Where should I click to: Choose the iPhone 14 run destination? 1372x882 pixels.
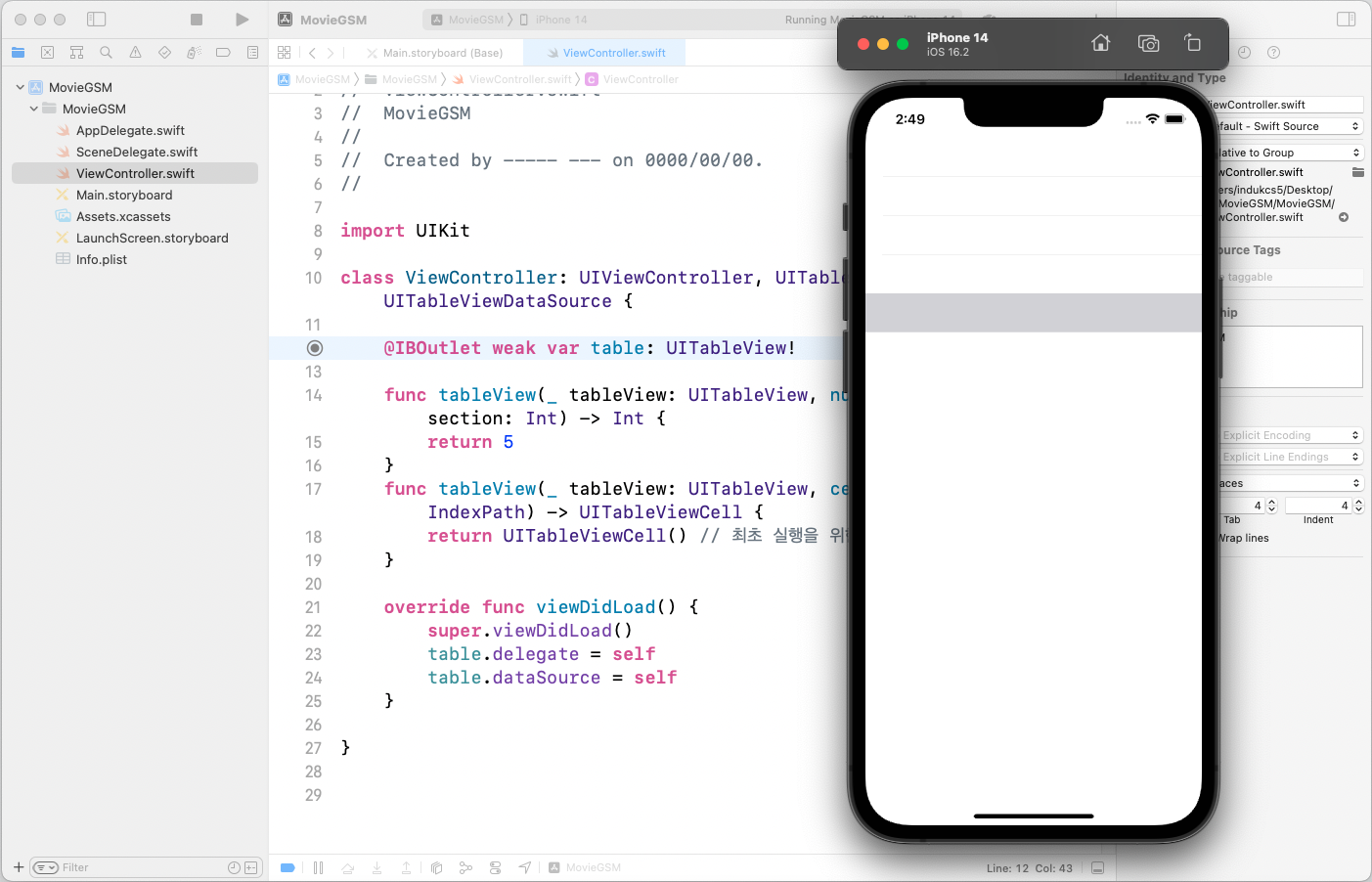click(553, 20)
